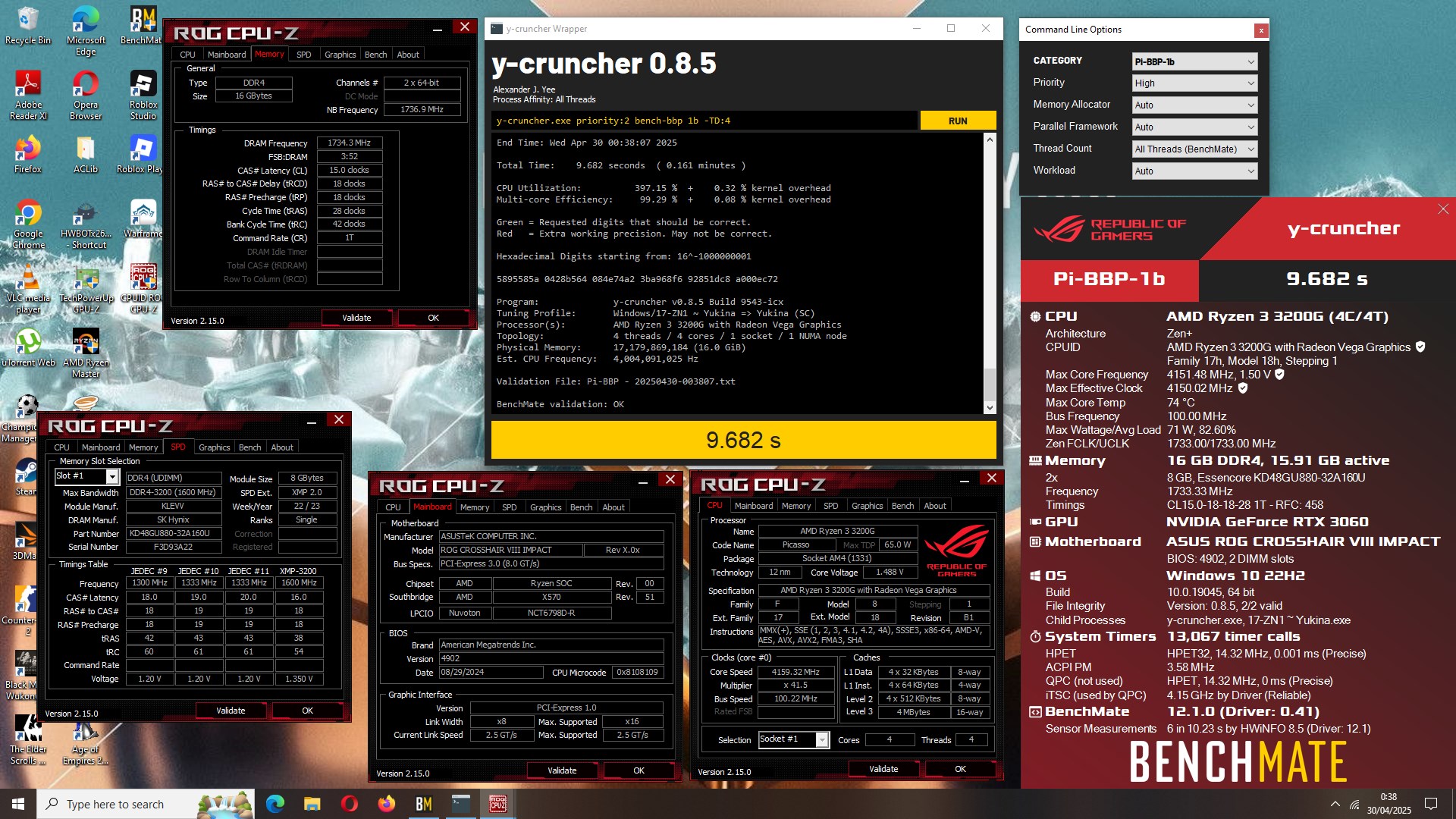Image resolution: width=1456 pixels, height=819 pixels.
Task: Click OK in Mainboard CPU-Z window
Action: pos(639,770)
